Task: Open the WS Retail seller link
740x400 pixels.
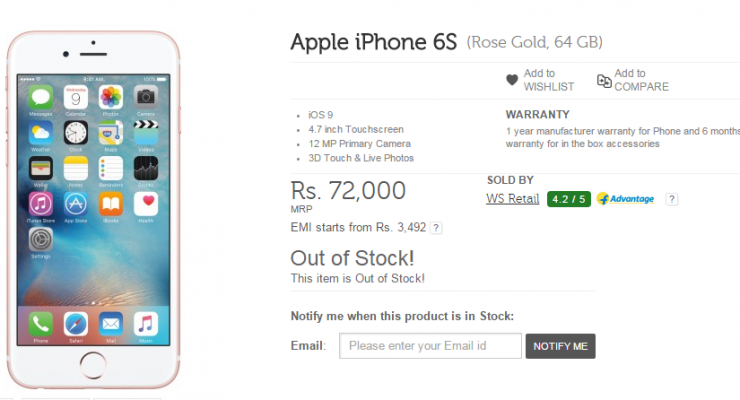Action: (512, 198)
